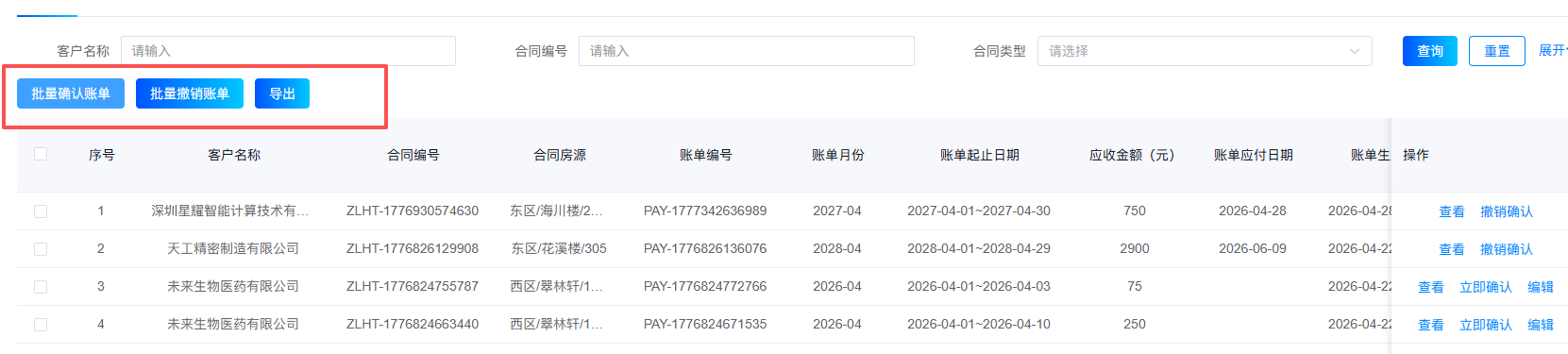
Task: Expand more filters via 展开 link
Action: 1552,51
